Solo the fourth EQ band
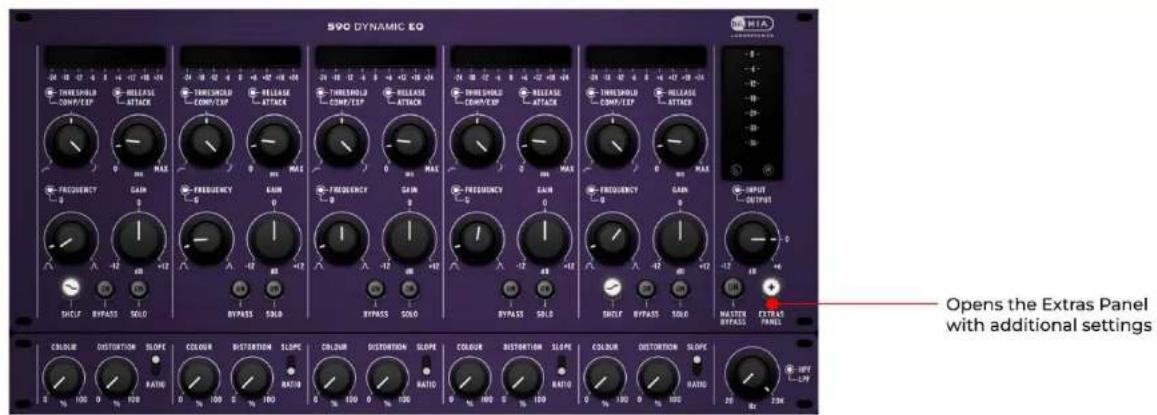Image resolution: width=1157 pixels, height=415 pixels. tap(545, 289)
